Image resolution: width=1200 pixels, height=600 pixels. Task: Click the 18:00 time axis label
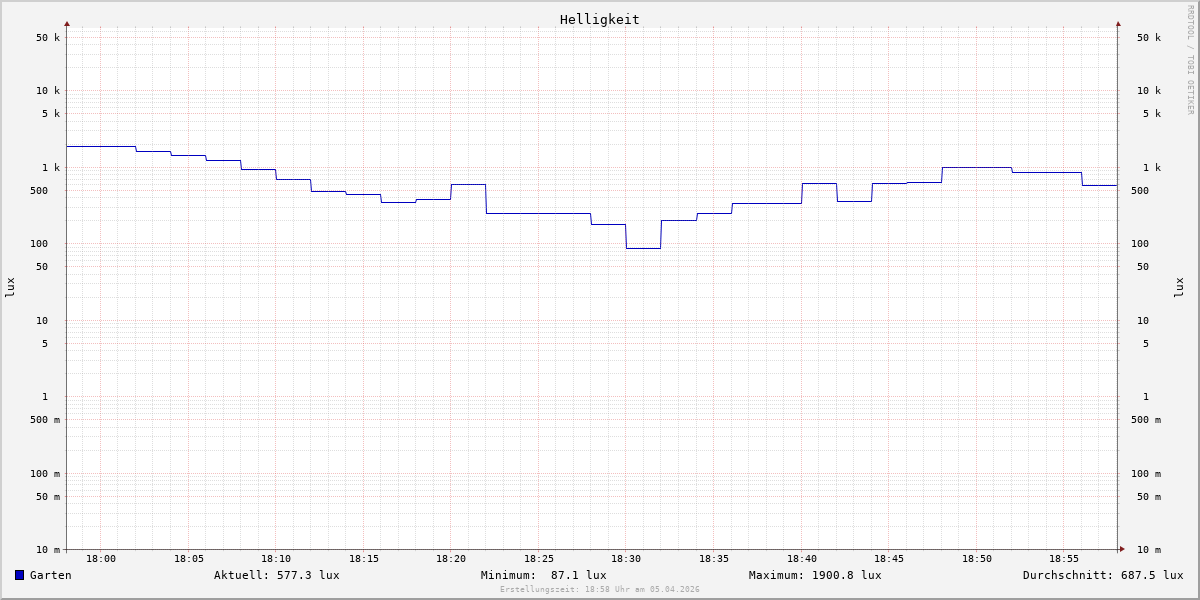pyautogui.click(x=101, y=559)
